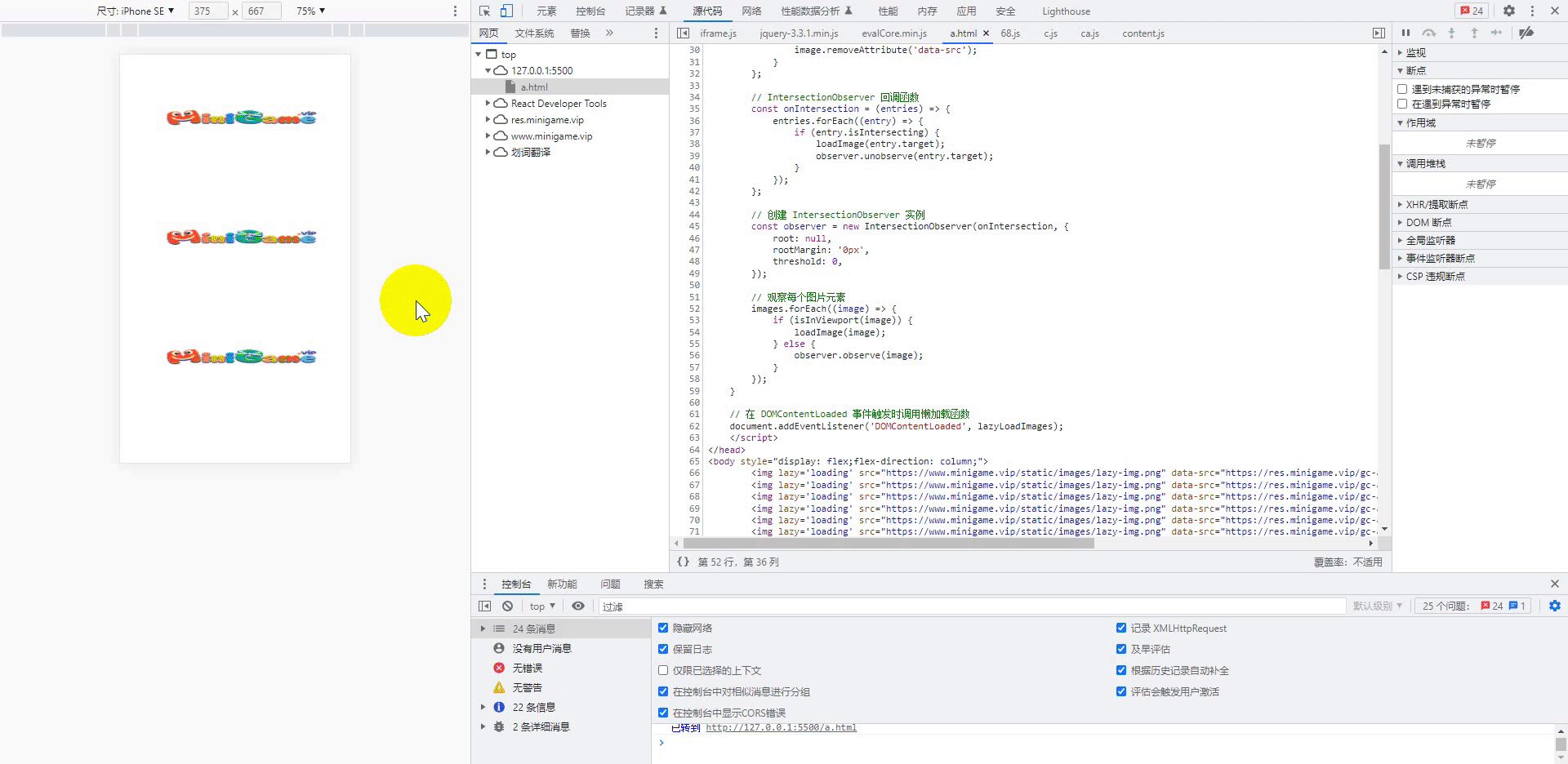
Task: Uncheck 保留日志 checkbox
Action: (663, 649)
